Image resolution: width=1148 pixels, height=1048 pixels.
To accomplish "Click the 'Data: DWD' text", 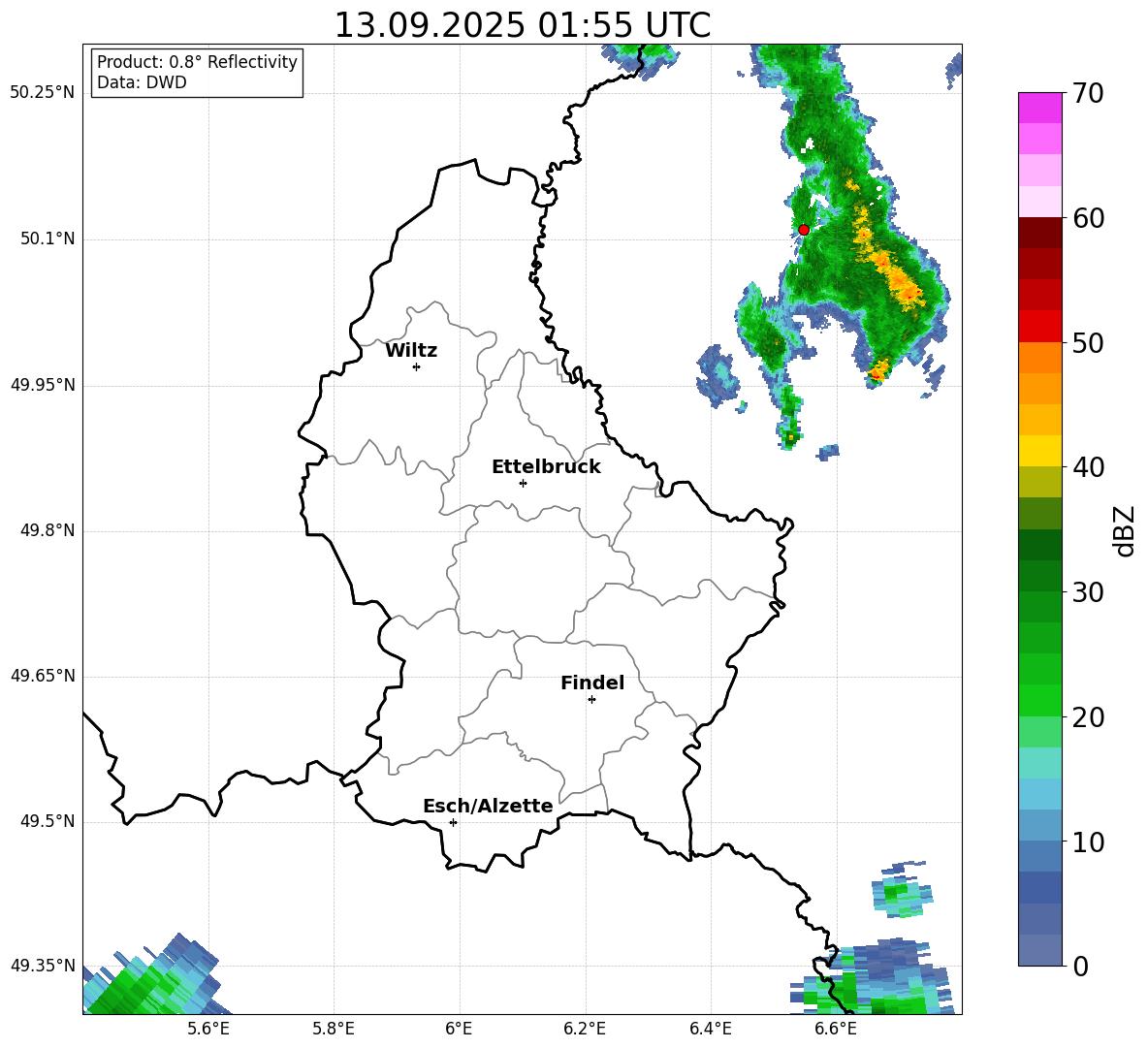I will 142,82.
